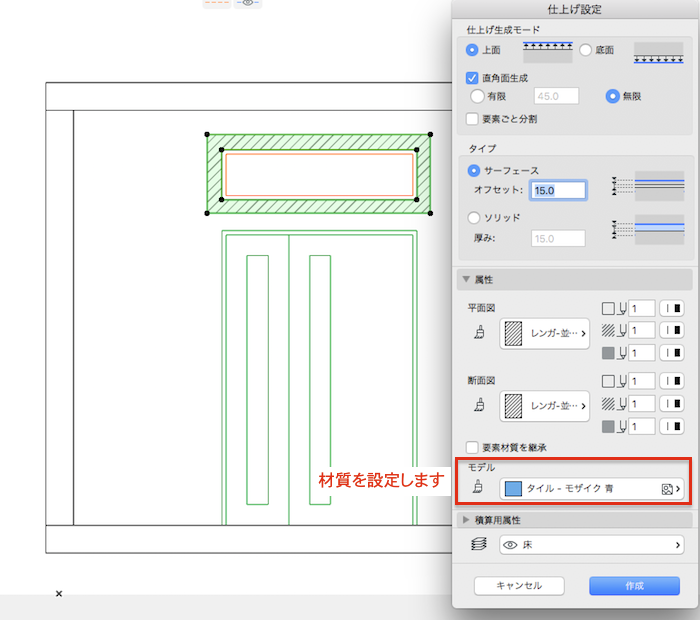Image resolution: width=700 pixels, height=620 pixels.
Task: Open the 平面図 レンガ fill pattern dropdown
Action: [x=544, y=333]
